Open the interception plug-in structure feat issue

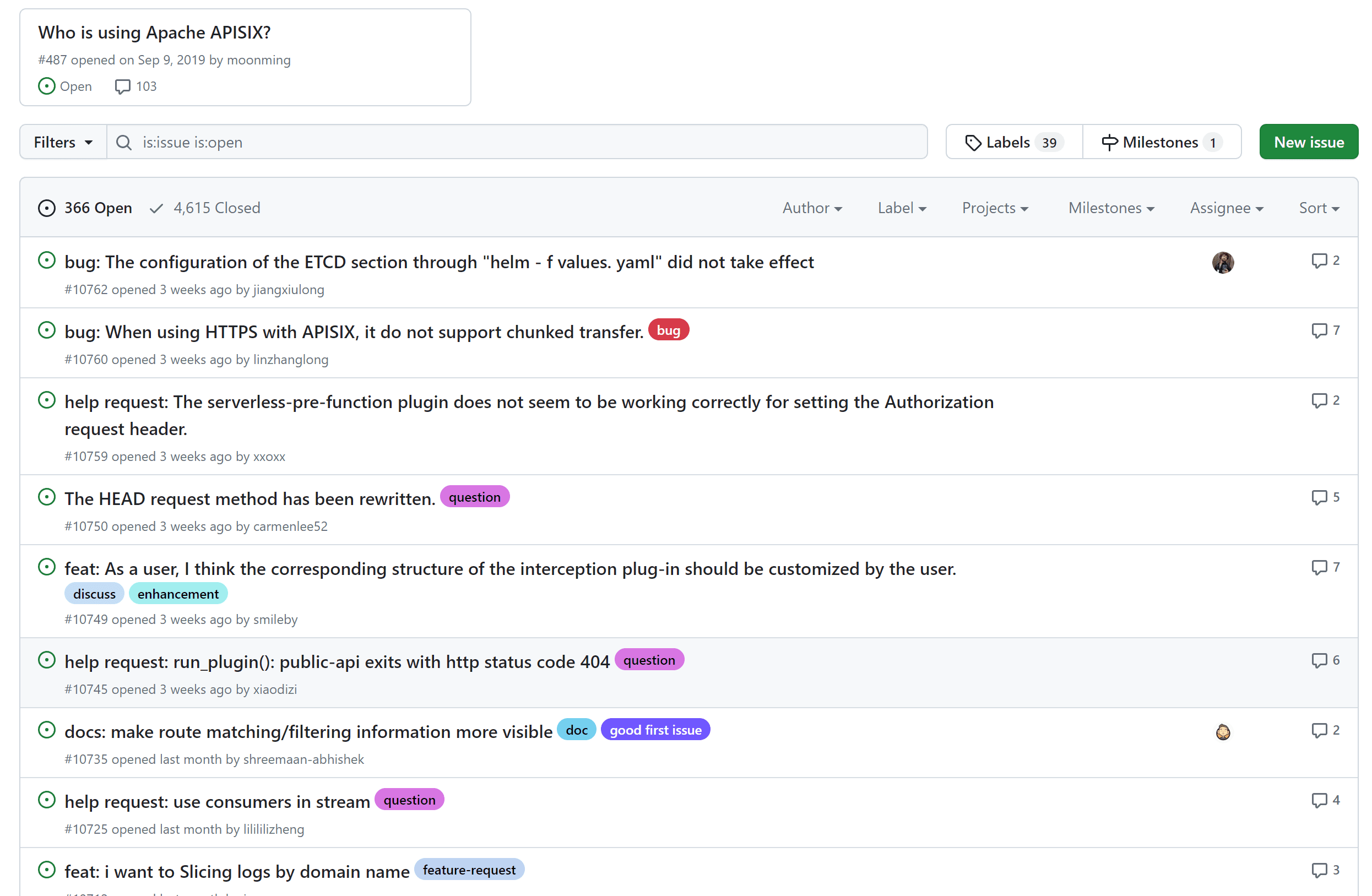tap(510, 569)
